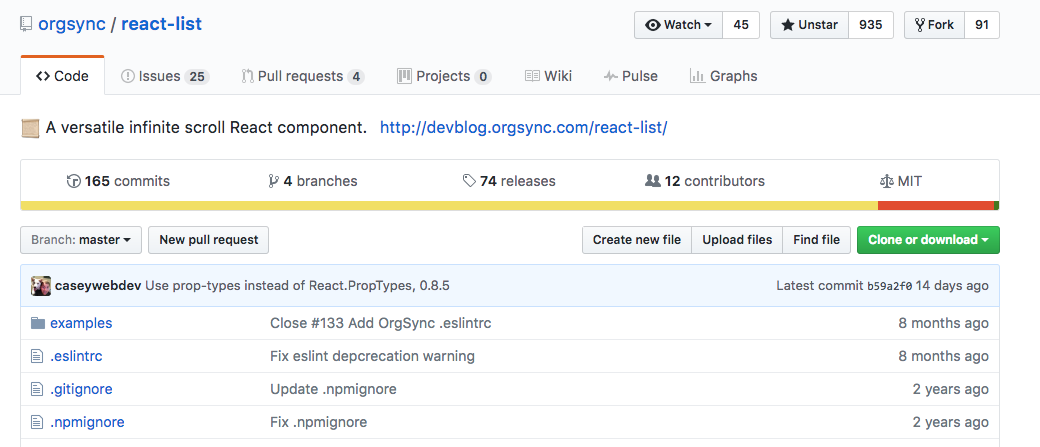Click the .gitignore file icon

coord(37,389)
